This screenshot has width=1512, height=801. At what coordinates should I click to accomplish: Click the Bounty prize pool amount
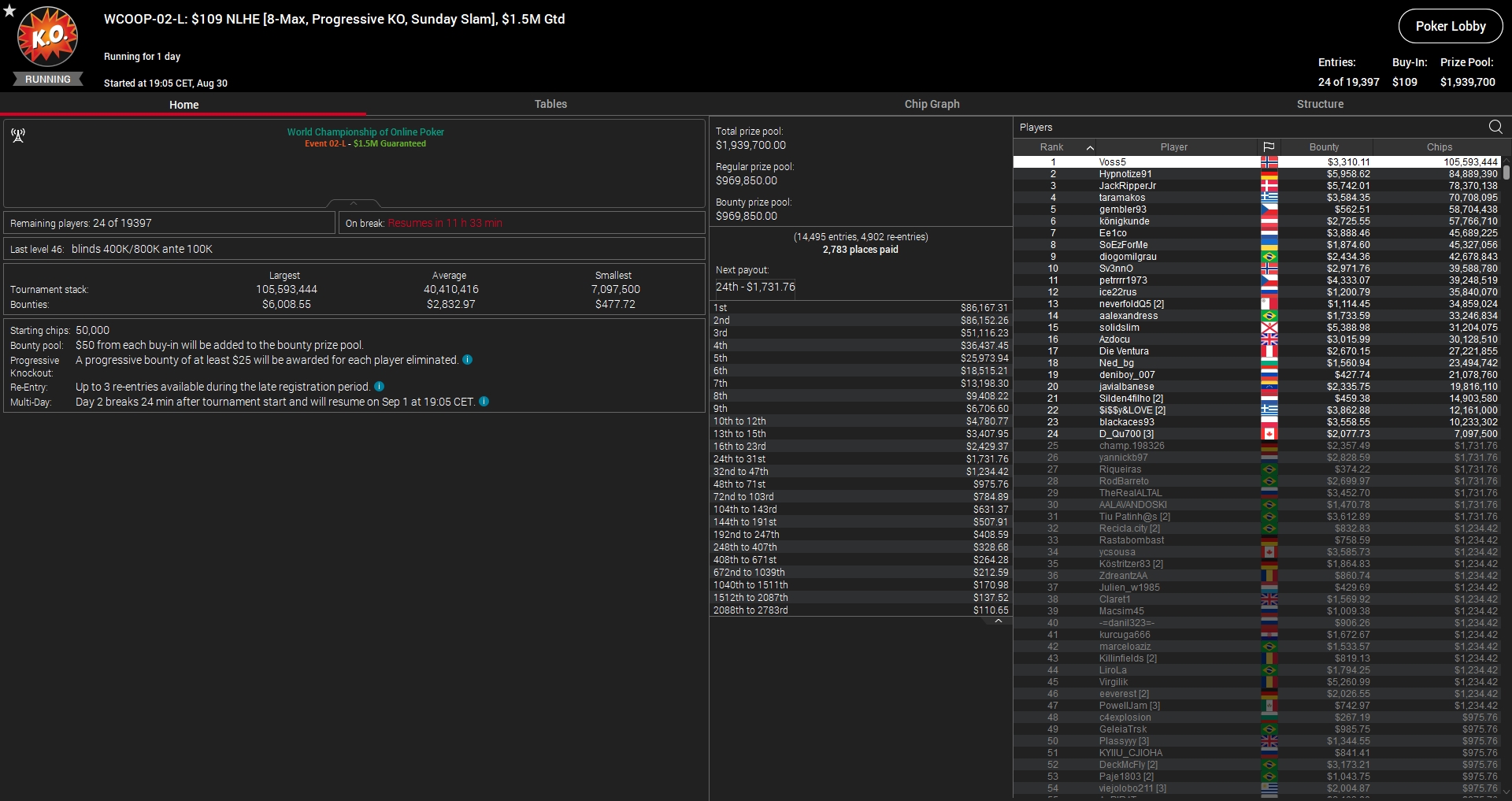[747, 216]
